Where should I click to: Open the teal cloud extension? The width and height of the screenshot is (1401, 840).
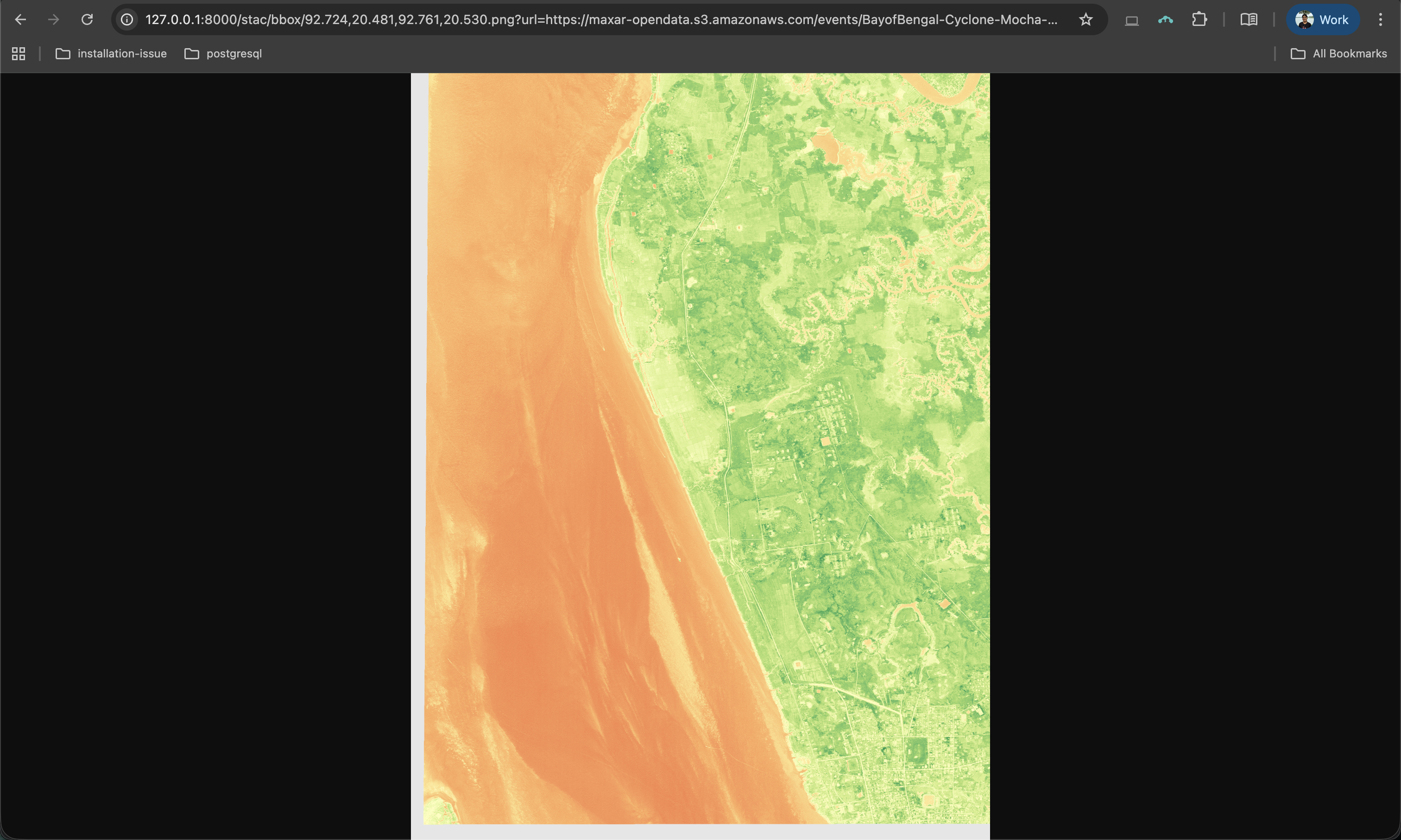[1166, 20]
